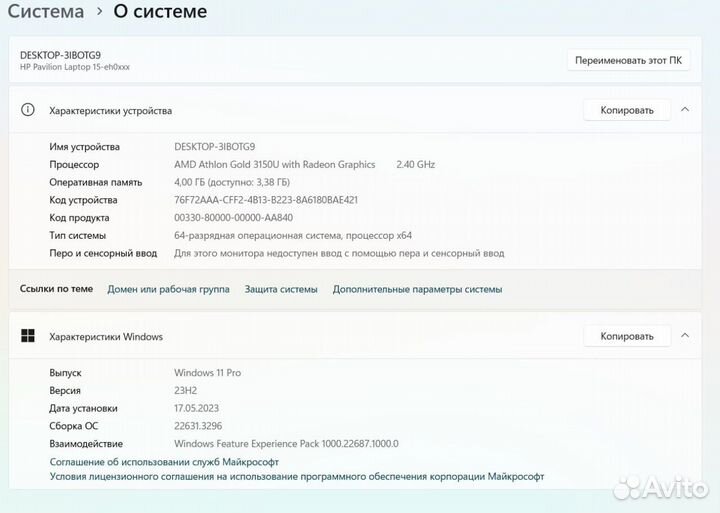Screen dimensions: 720x513
Task: Click the Windows logo icon
Action: [28, 336]
